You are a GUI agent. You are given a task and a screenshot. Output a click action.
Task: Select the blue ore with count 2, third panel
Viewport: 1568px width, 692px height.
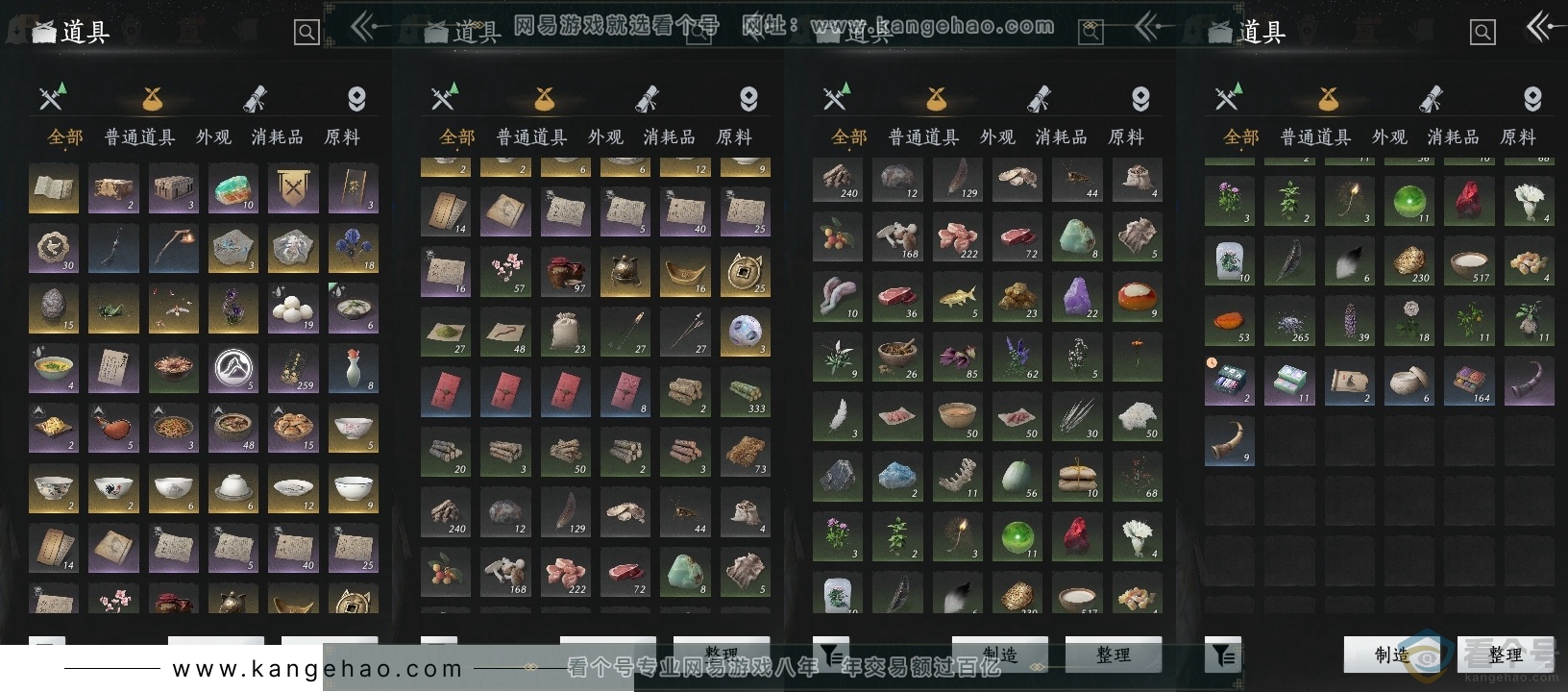coord(897,477)
